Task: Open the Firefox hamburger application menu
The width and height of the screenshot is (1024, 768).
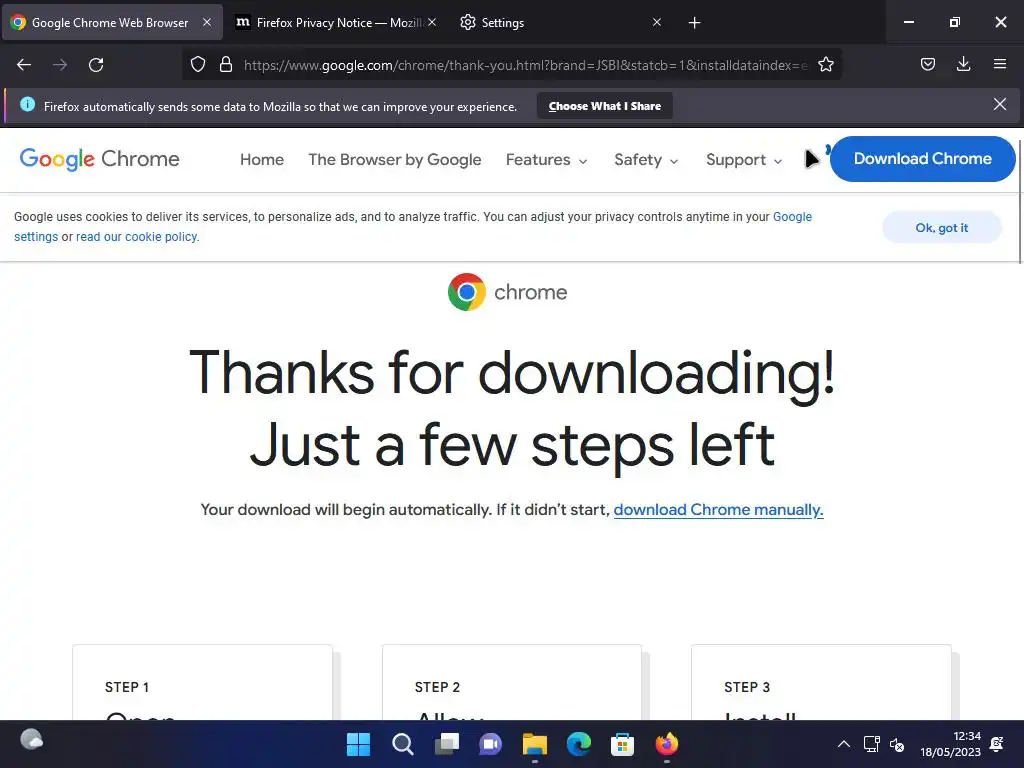Action: tap(999, 64)
